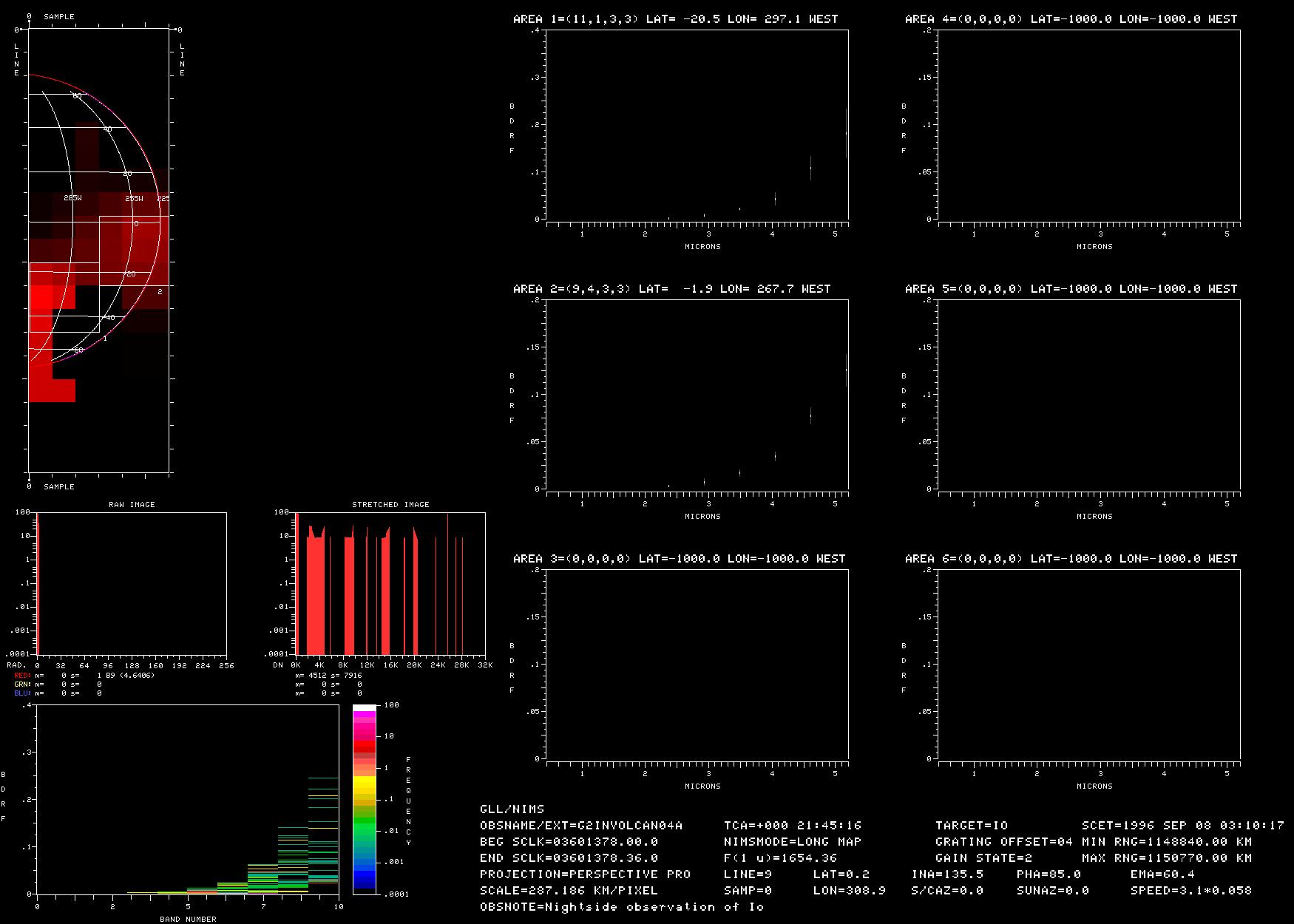Image resolution: width=1294 pixels, height=924 pixels.
Task: Click the "INA=135.5" value
Action: point(947,874)
